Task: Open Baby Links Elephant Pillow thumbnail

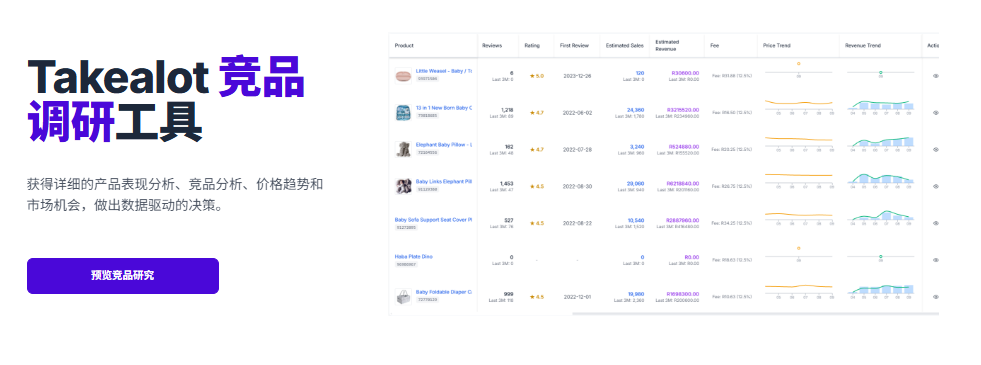Action: (x=403, y=186)
